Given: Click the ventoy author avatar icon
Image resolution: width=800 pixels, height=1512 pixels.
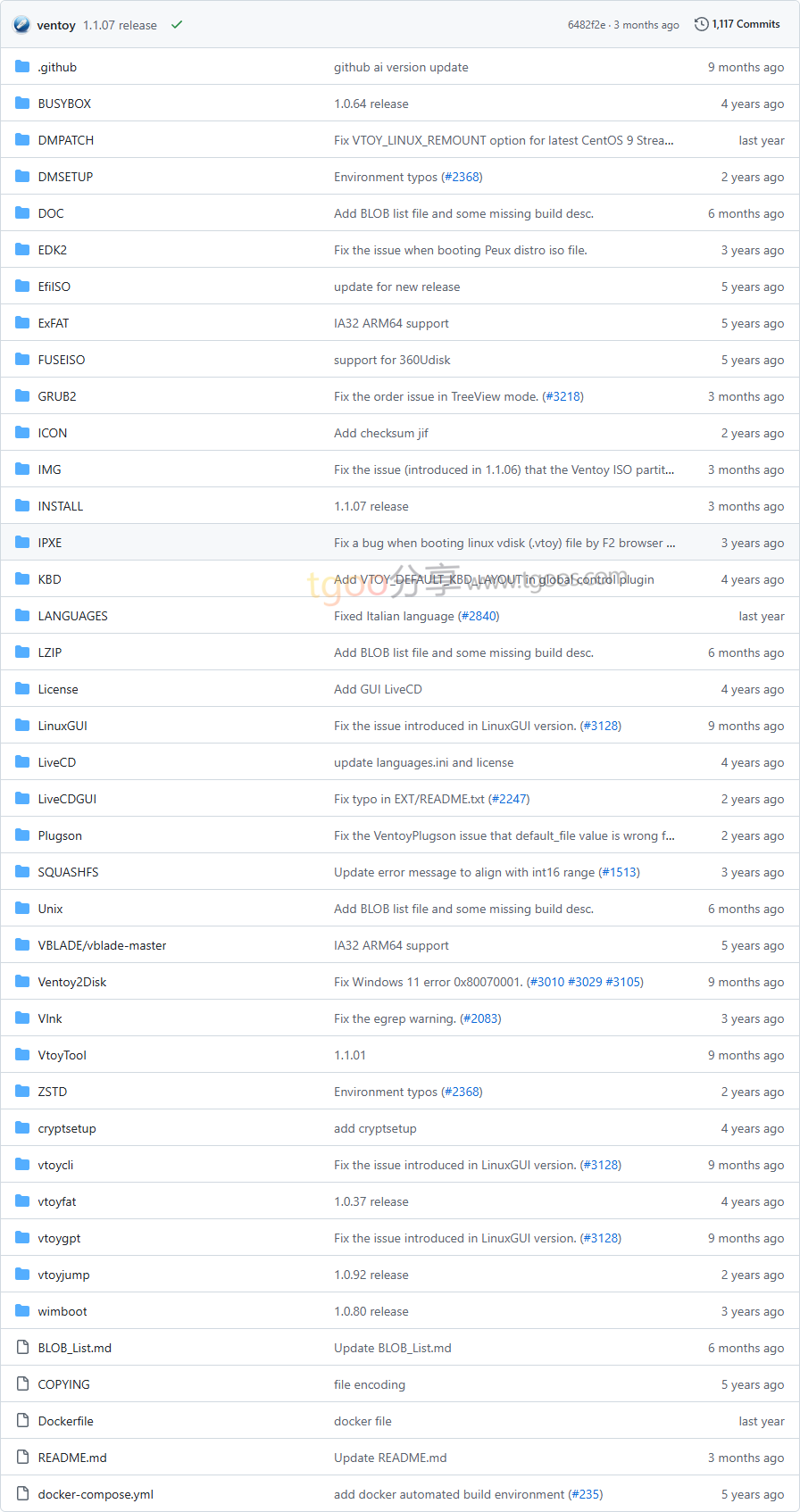Looking at the screenshot, I should (21, 25).
